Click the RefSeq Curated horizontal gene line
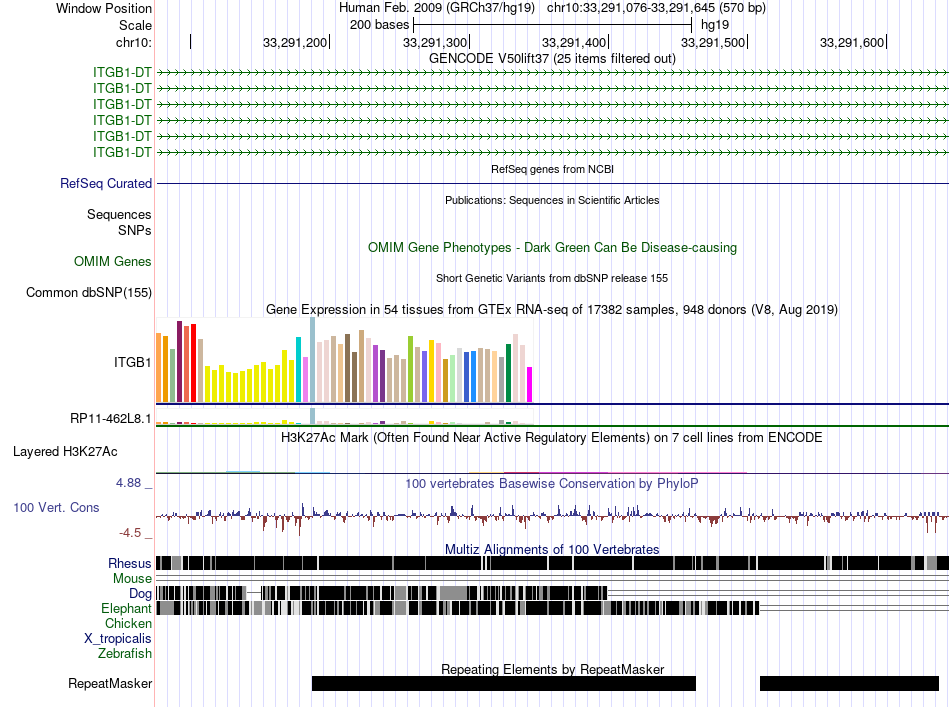This screenshot has width=950, height=707. tap(552, 183)
